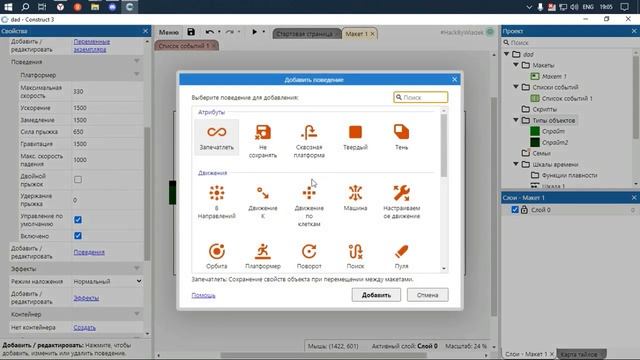Select the Не сохранять behavior icon
Screen dimensions: 640x360
(x=262, y=132)
